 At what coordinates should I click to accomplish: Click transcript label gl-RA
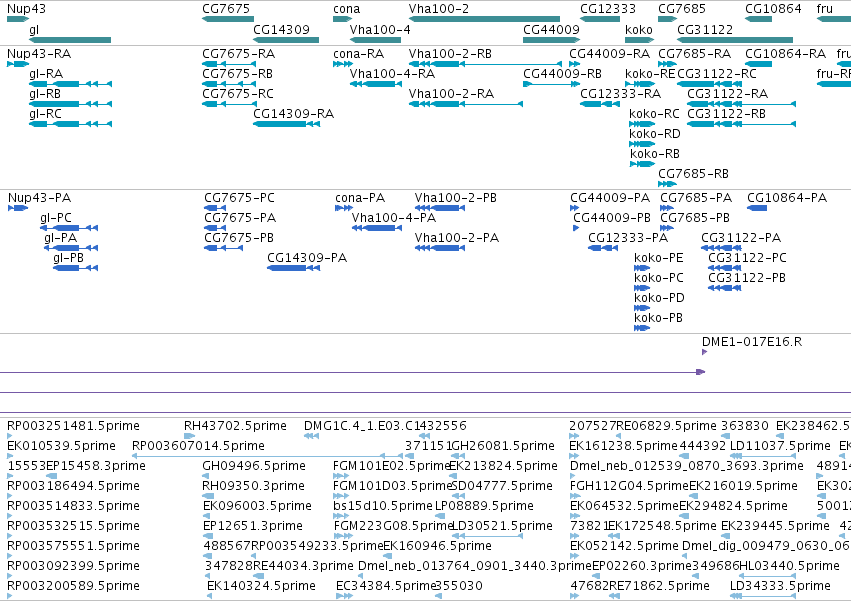(x=46, y=74)
